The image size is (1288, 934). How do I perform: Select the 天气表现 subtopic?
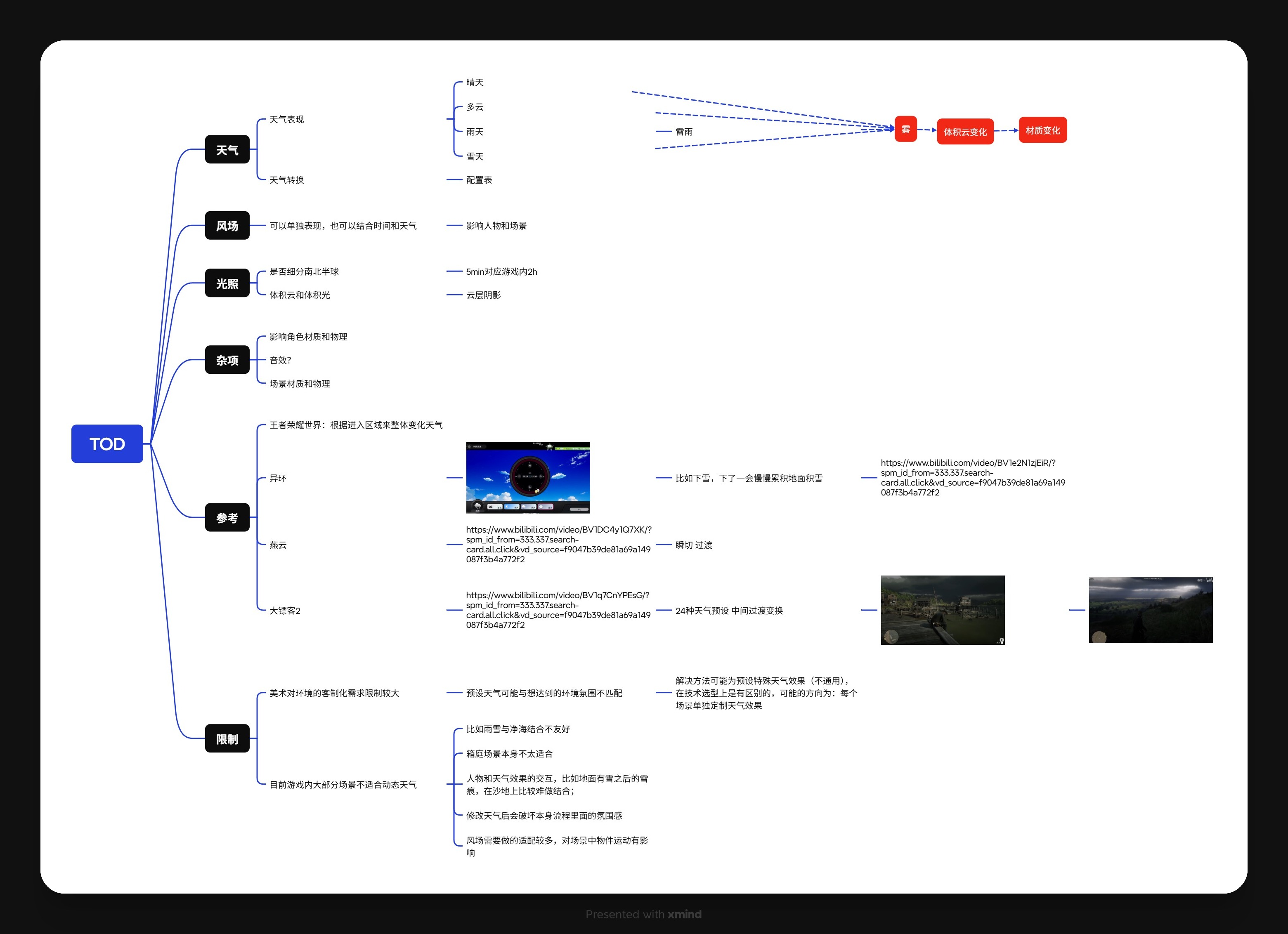286,119
